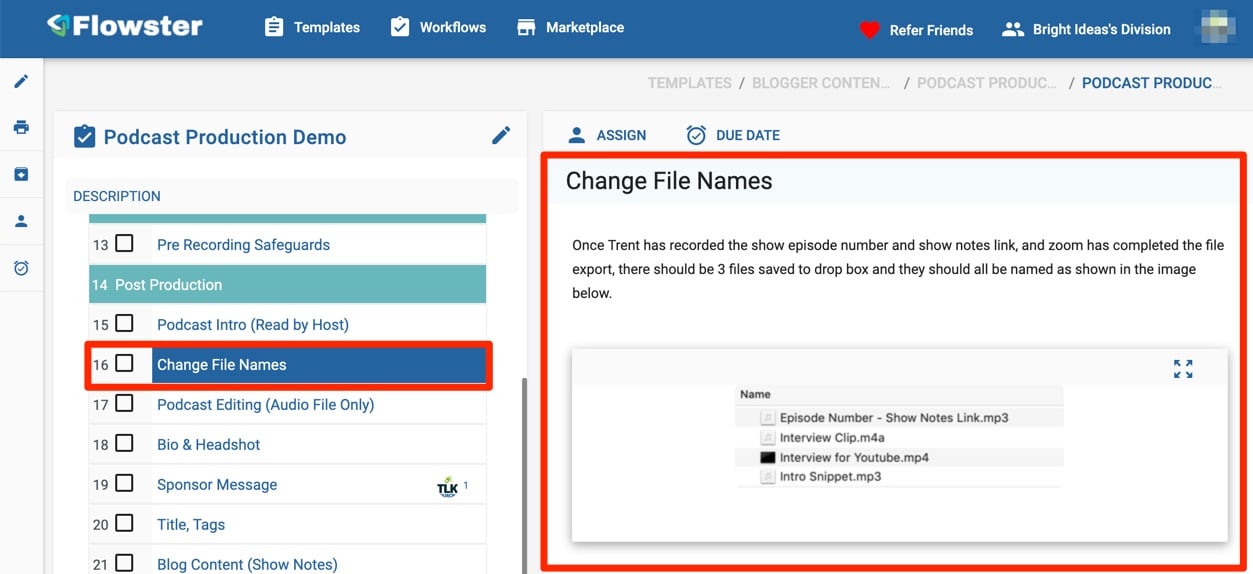Check the Bio & Headshot checkbox

[x=124, y=443]
